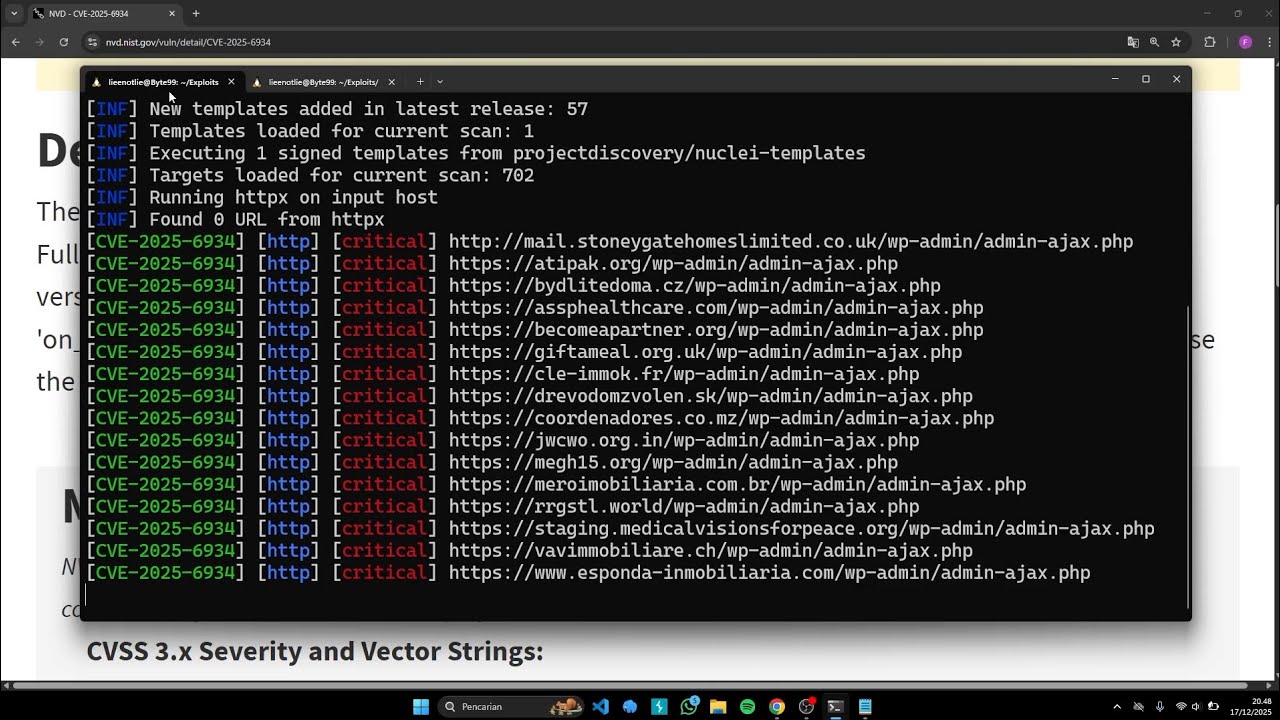Open the Chrome profile avatar

[x=1245, y=42]
